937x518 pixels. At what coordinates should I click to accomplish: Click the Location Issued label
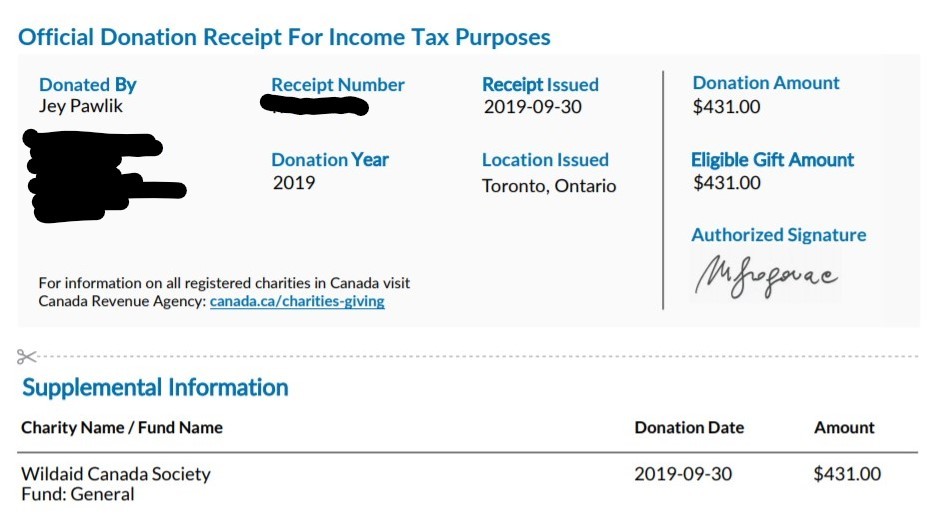(545, 160)
